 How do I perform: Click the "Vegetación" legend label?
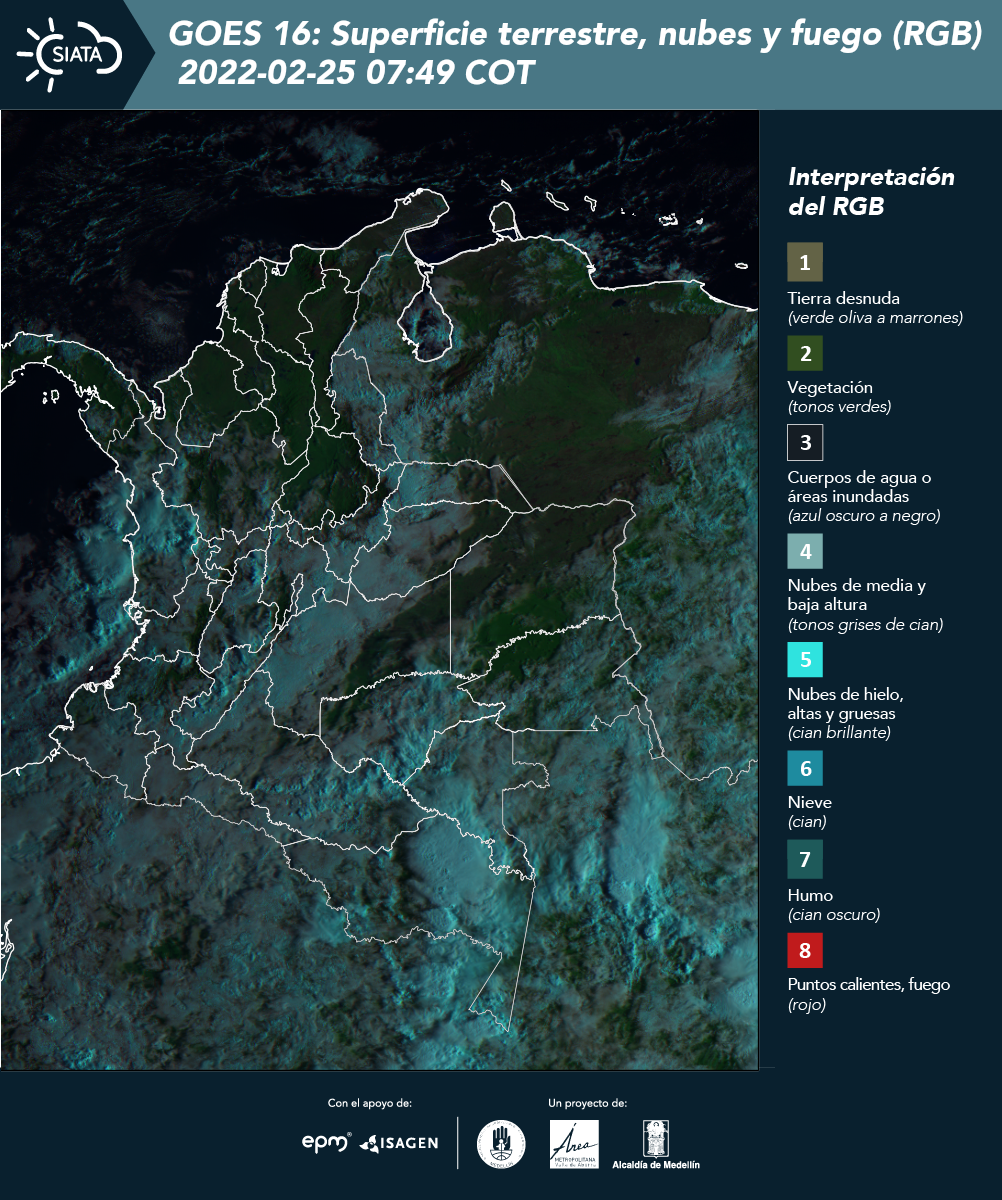(830, 388)
